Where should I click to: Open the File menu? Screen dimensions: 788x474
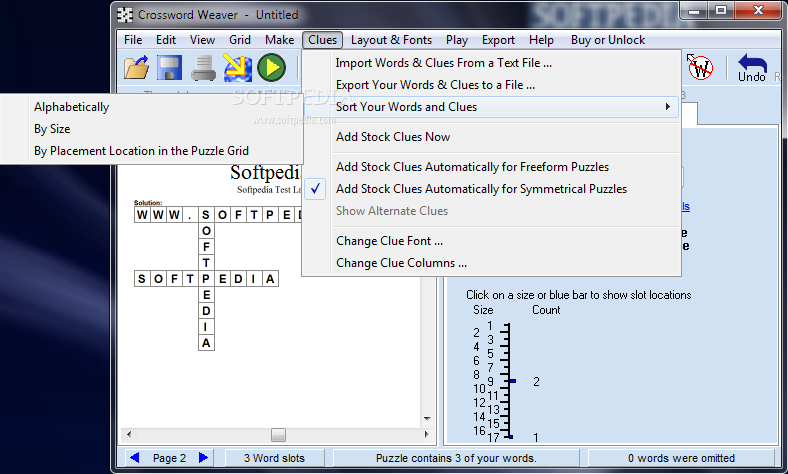pos(133,40)
